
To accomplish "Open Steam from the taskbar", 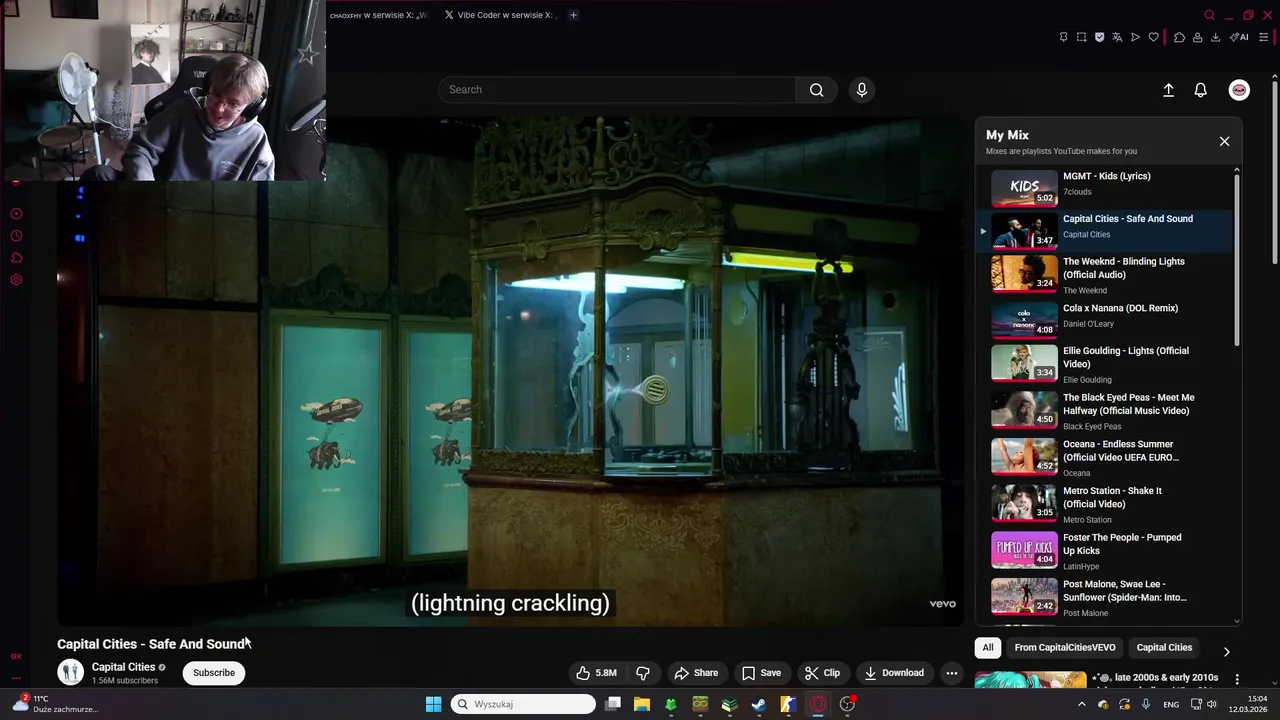I will (759, 704).
